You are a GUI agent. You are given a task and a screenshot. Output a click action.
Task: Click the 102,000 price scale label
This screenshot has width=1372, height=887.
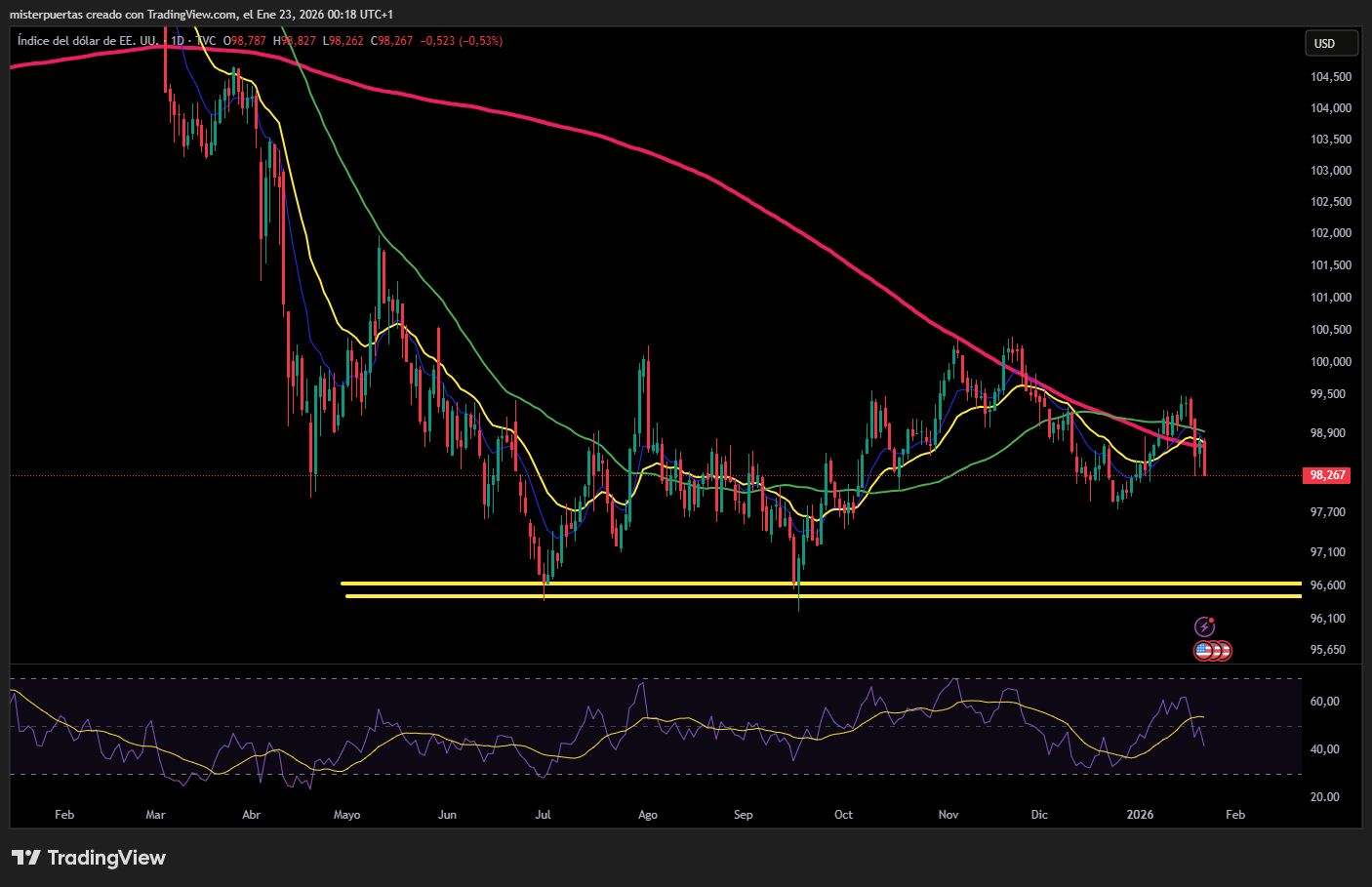tap(1331, 233)
